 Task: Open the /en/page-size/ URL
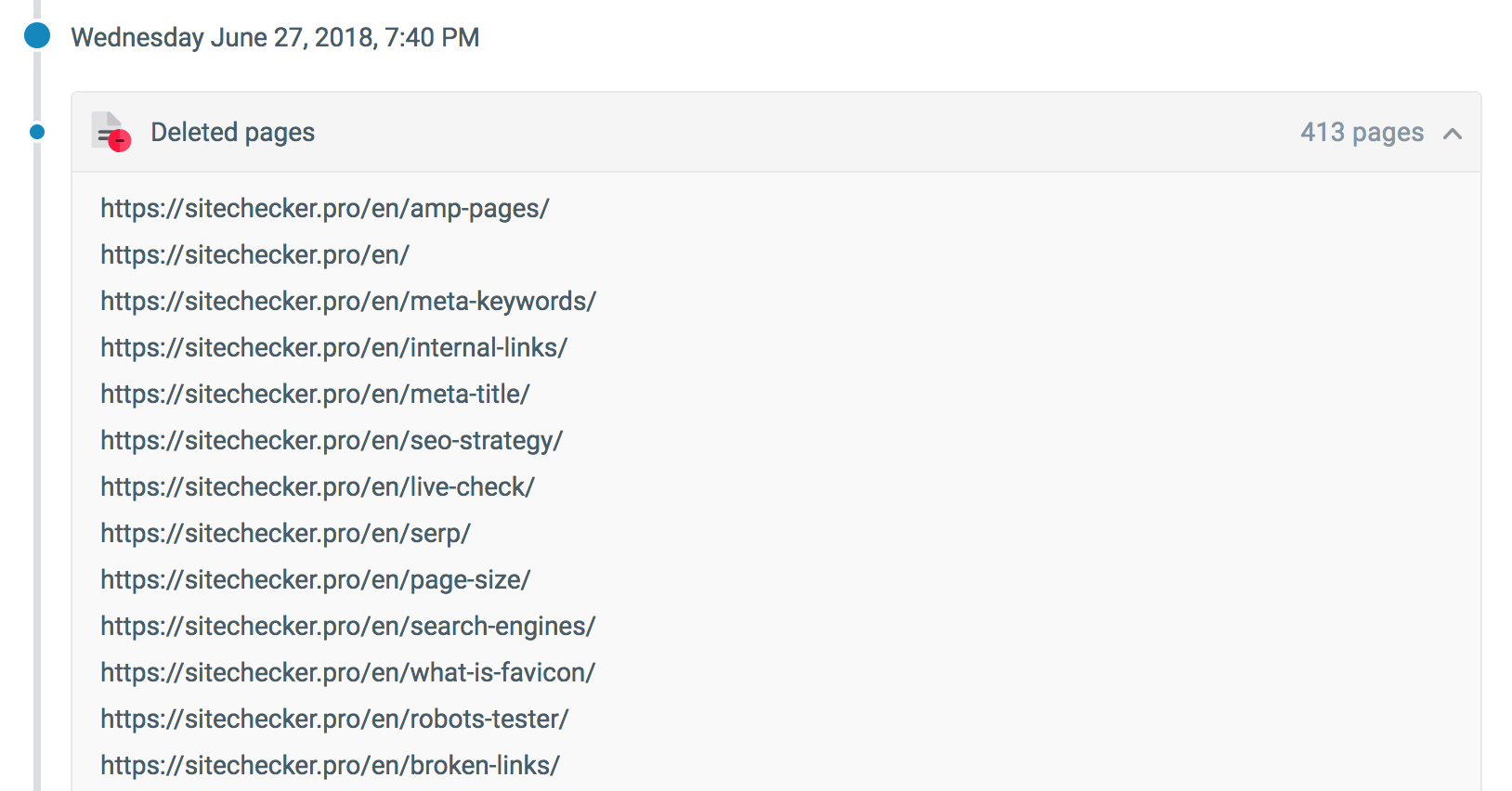coord(316,580)
